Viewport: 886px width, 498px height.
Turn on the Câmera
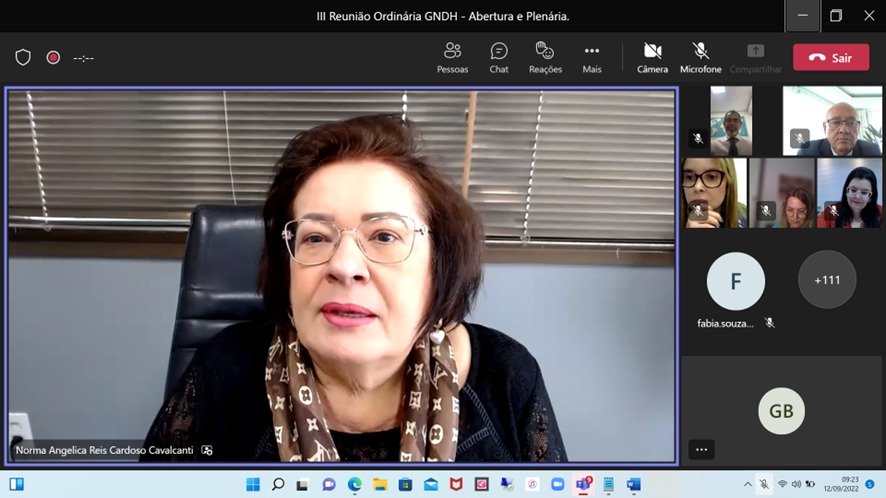(652, 57)
